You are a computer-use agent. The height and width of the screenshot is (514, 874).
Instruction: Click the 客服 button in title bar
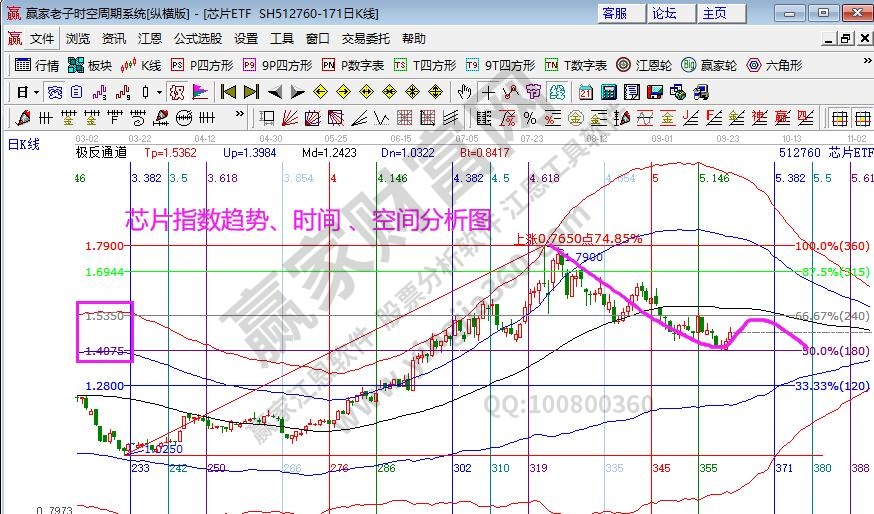click(x=615, y=13)
